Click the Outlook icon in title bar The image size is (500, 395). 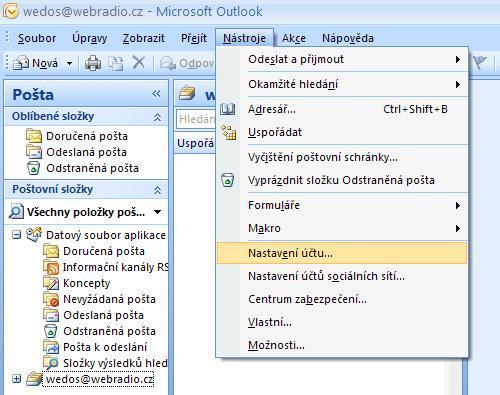pyautogui.click(x=10, y=11)
